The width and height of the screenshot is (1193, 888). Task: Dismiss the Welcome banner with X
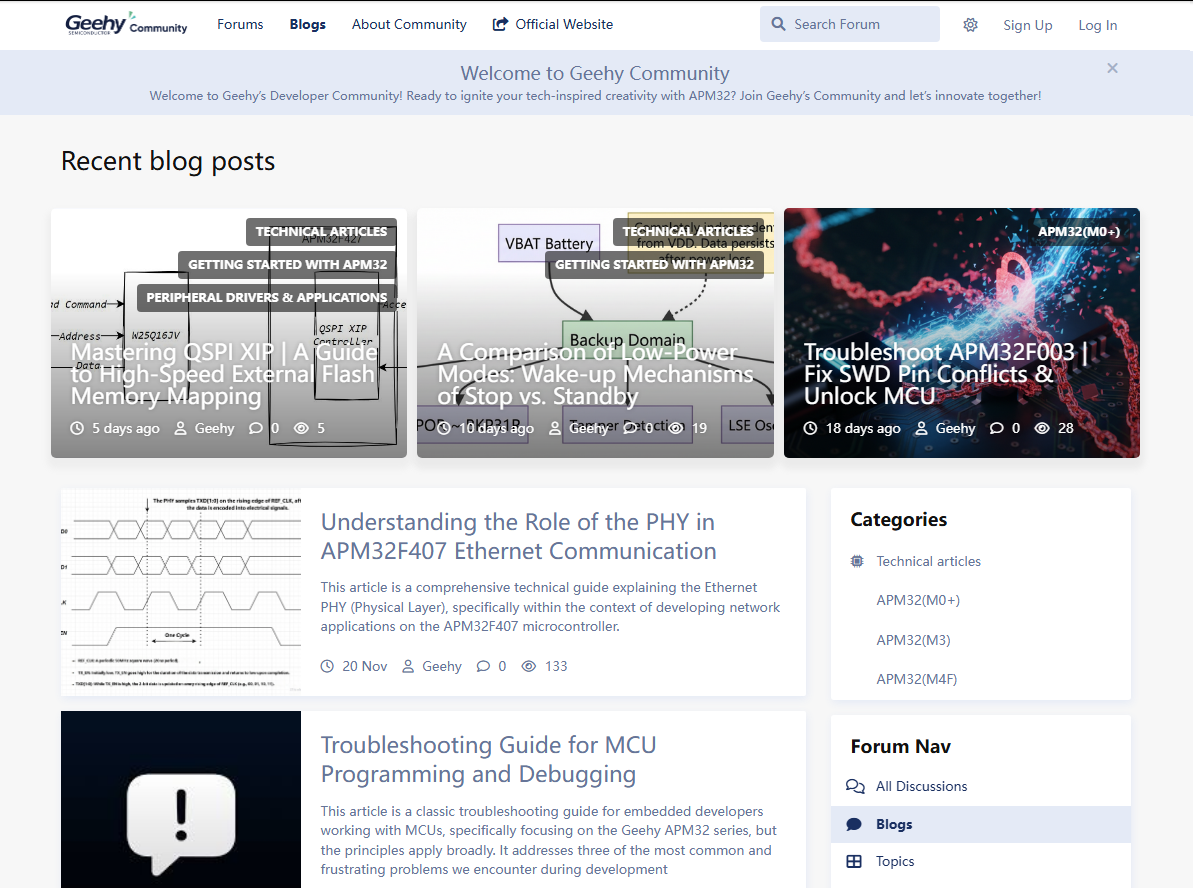point(1112,68)
